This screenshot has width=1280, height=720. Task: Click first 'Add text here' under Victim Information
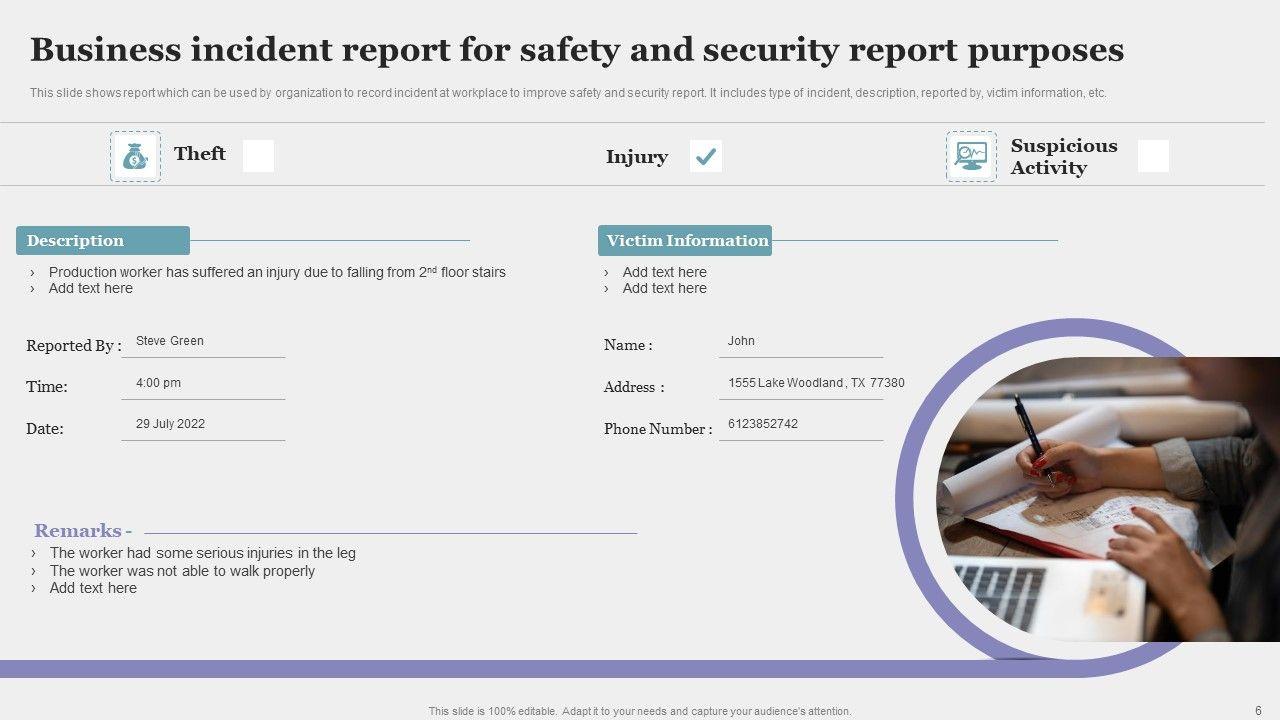pyautogui.click(x=664, y=272)
